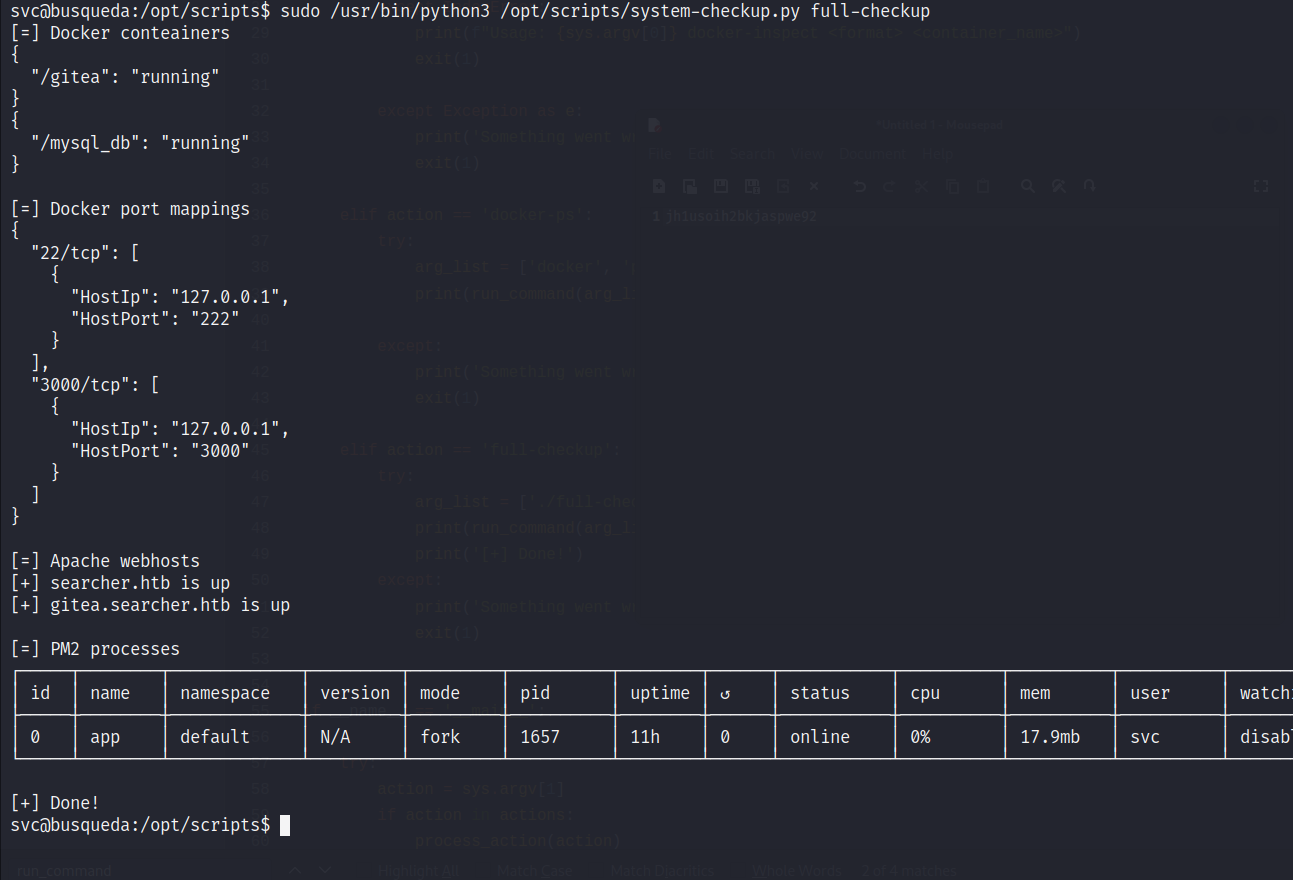This screenshot has width=1293, height=880.
Task: Click the New document icon in Mousepad toolbar
Action: click(659, 186)
